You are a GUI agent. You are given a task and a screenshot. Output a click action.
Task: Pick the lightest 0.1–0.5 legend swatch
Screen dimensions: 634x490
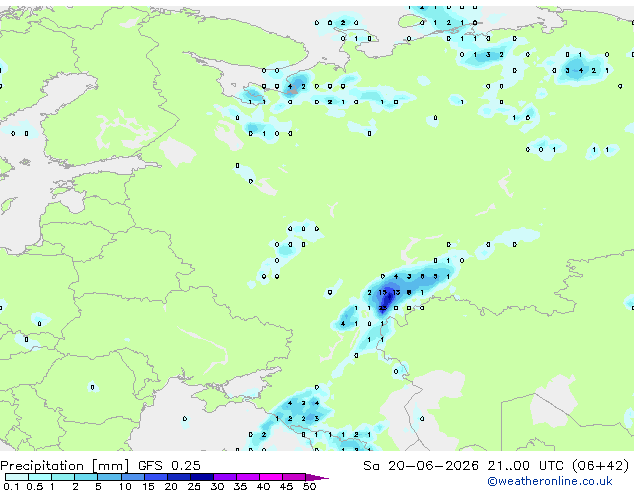17,477
